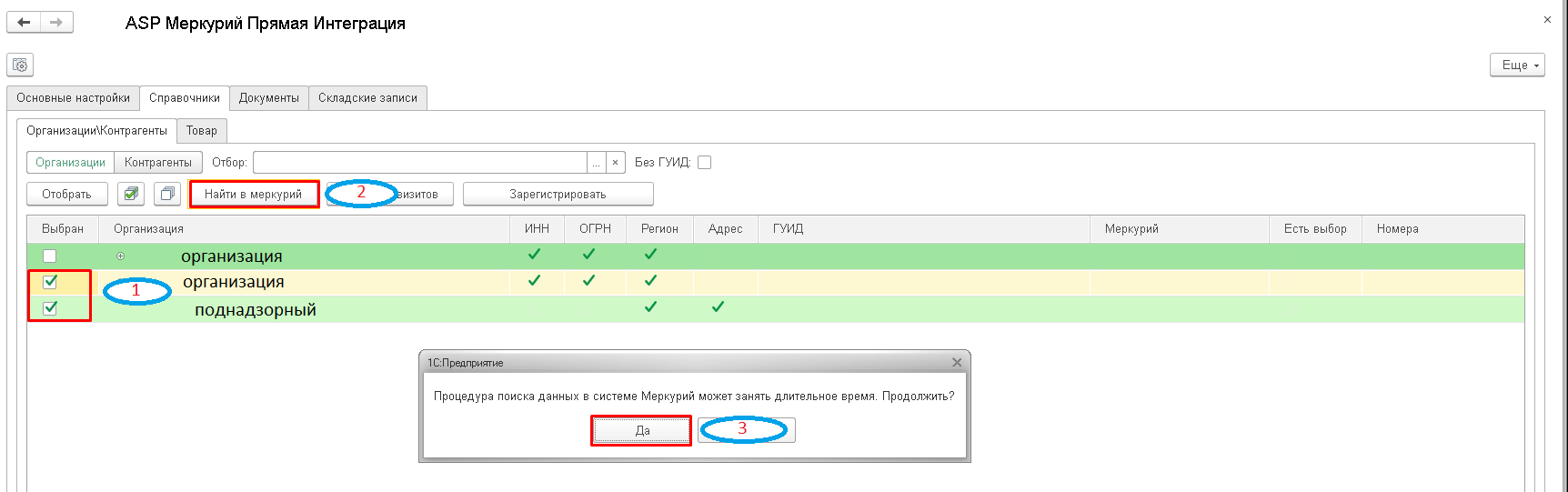The image size is (1568, 492).
Task: Select the Организации toggle button
Action: [x=71, y=162]
